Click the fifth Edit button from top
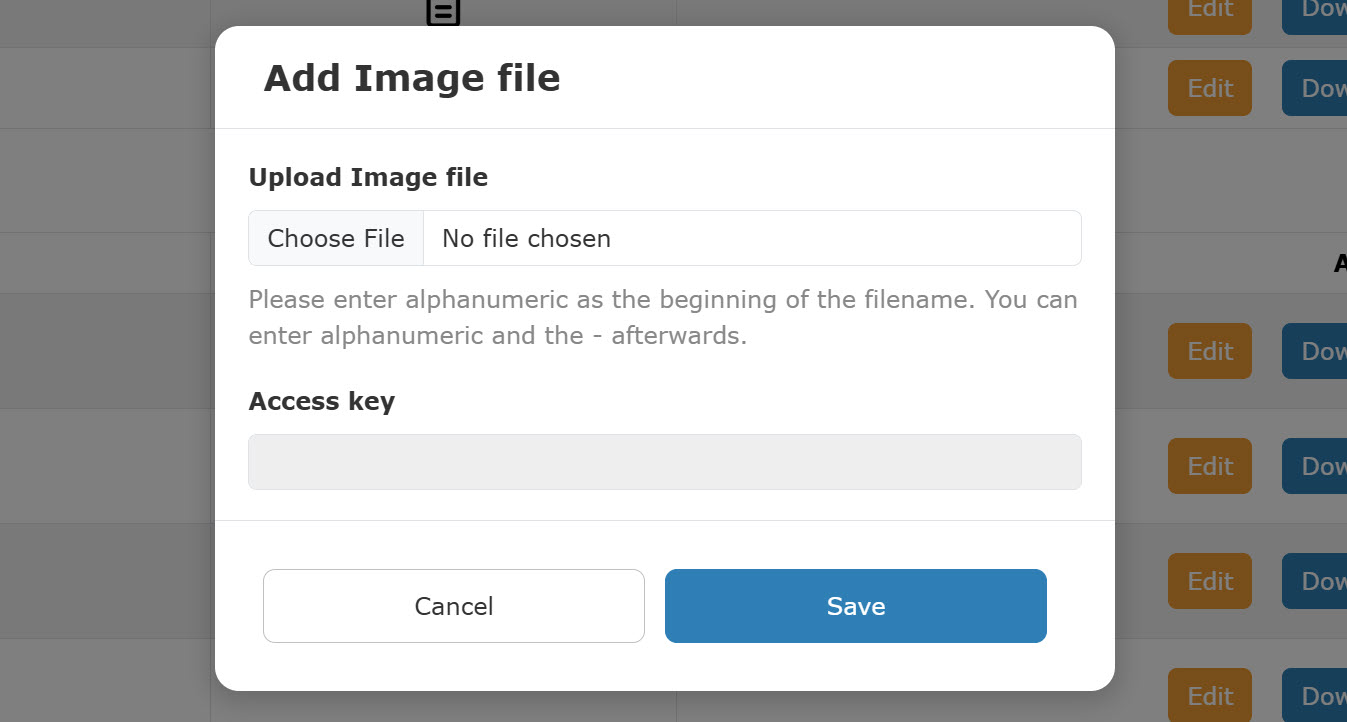 [1209, 581]
